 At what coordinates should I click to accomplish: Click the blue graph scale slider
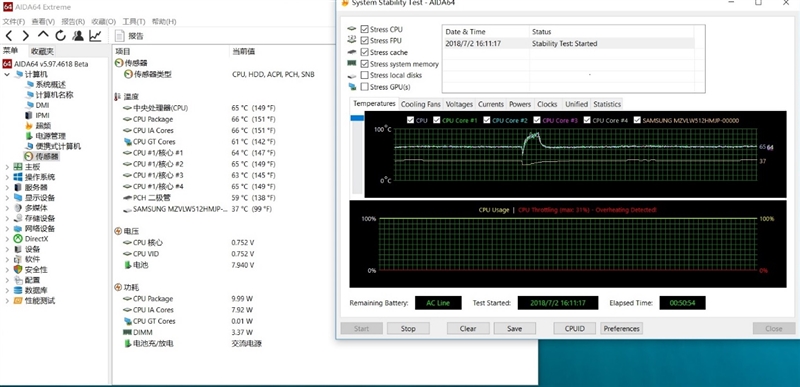click(357, 118)
